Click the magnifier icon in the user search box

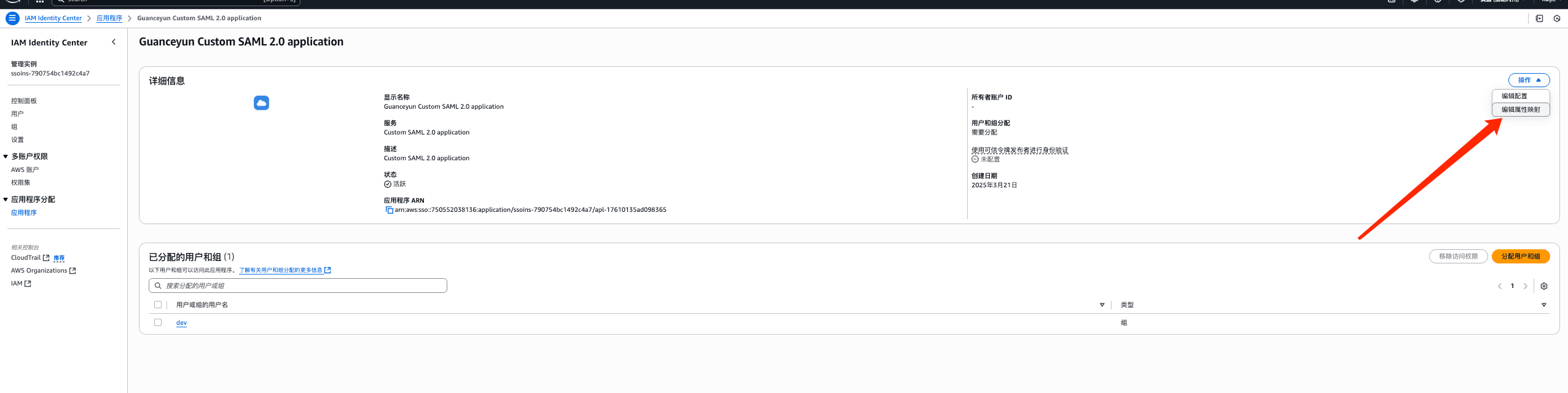pos(158,286)
